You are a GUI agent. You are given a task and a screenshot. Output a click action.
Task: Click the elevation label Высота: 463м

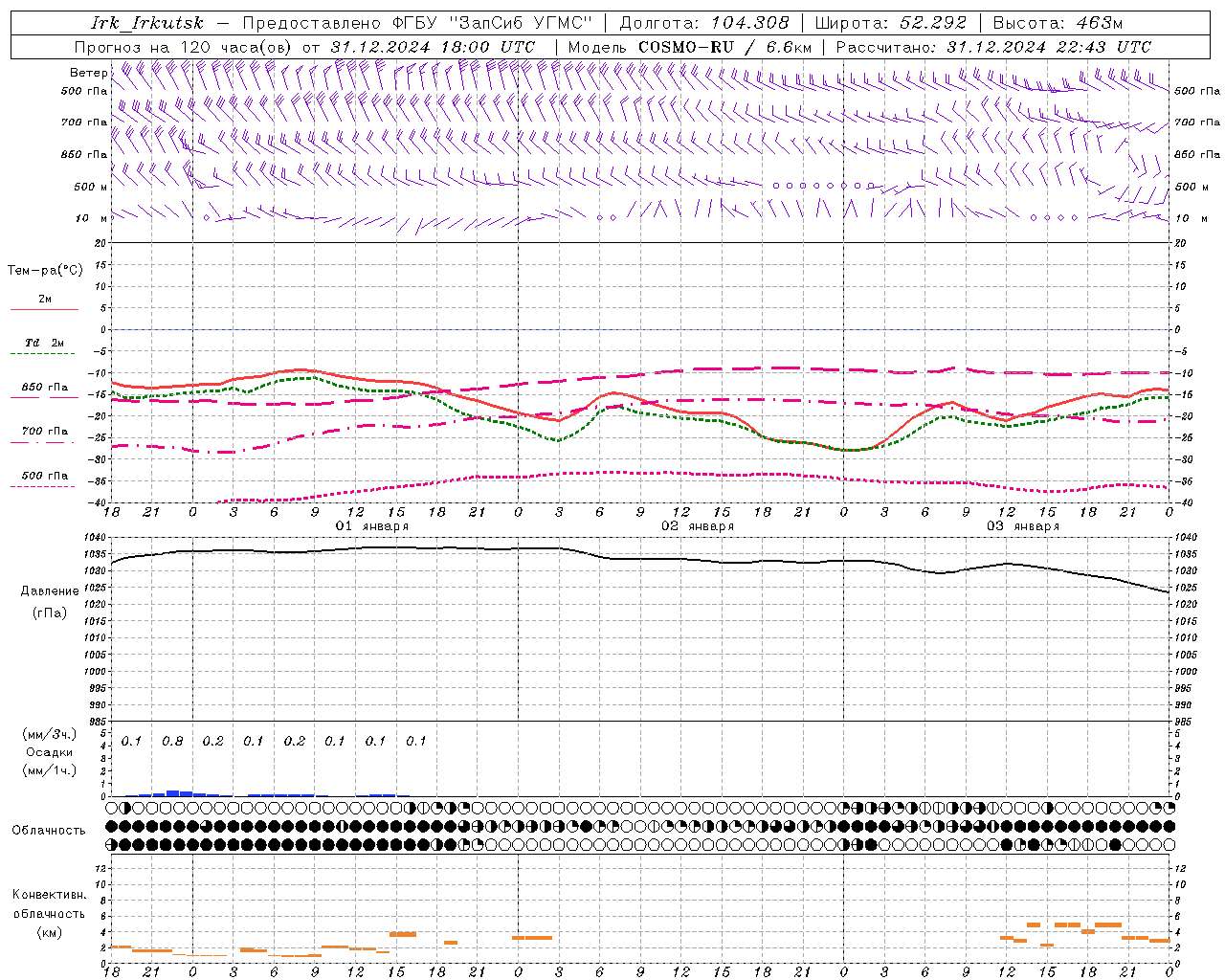[1058, 23]
